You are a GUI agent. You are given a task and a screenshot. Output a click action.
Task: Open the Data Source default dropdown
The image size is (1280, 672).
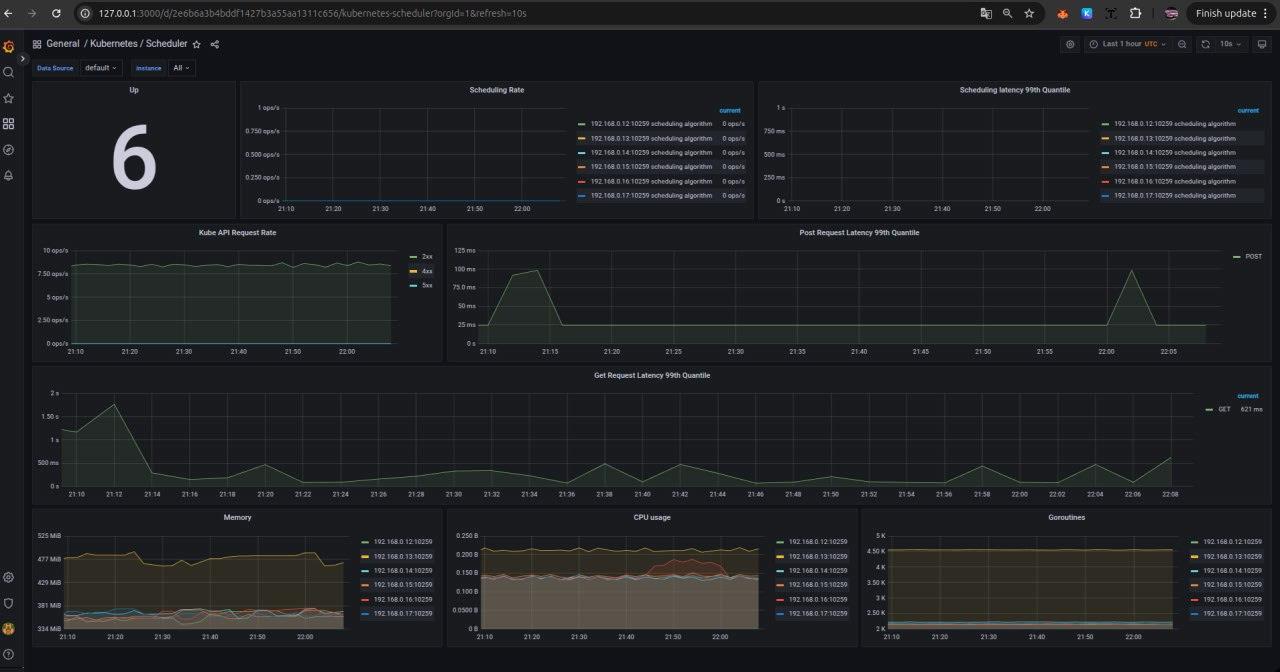(100, 67)
